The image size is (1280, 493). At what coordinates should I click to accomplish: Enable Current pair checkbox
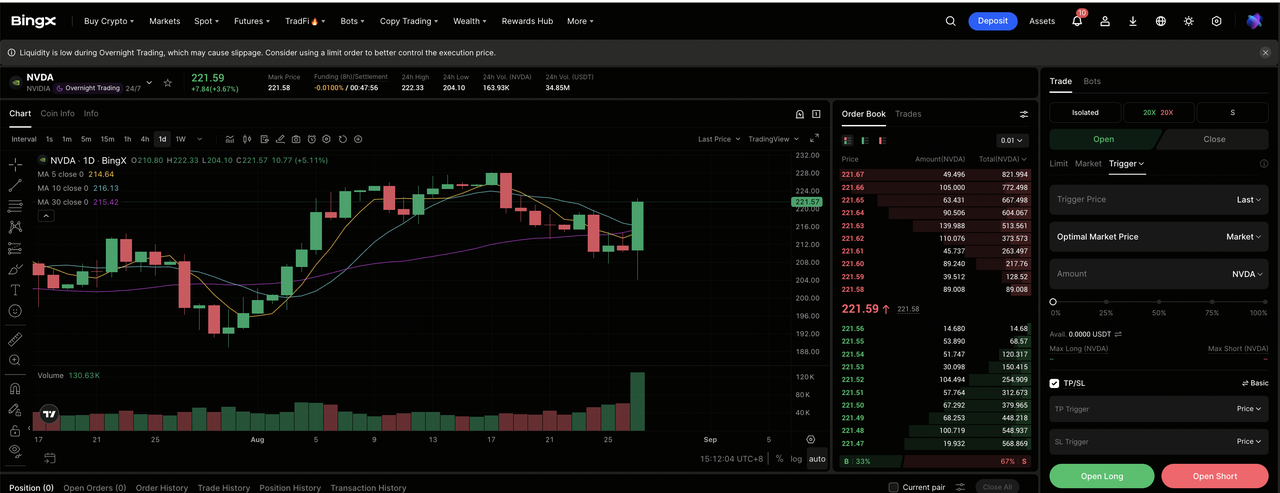[894, 487]
